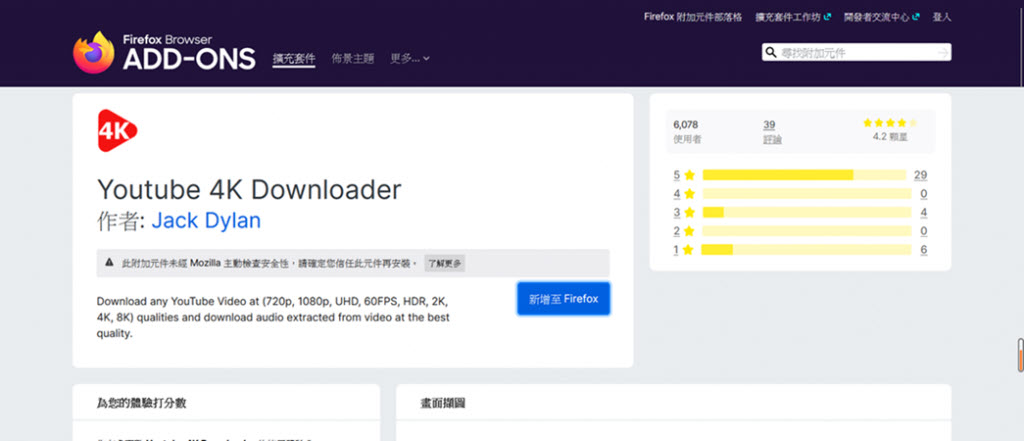Viewport: 1024px width, 441px height.
Task: Click the star icon of 2-star row
Action: (x=690, y=231)
